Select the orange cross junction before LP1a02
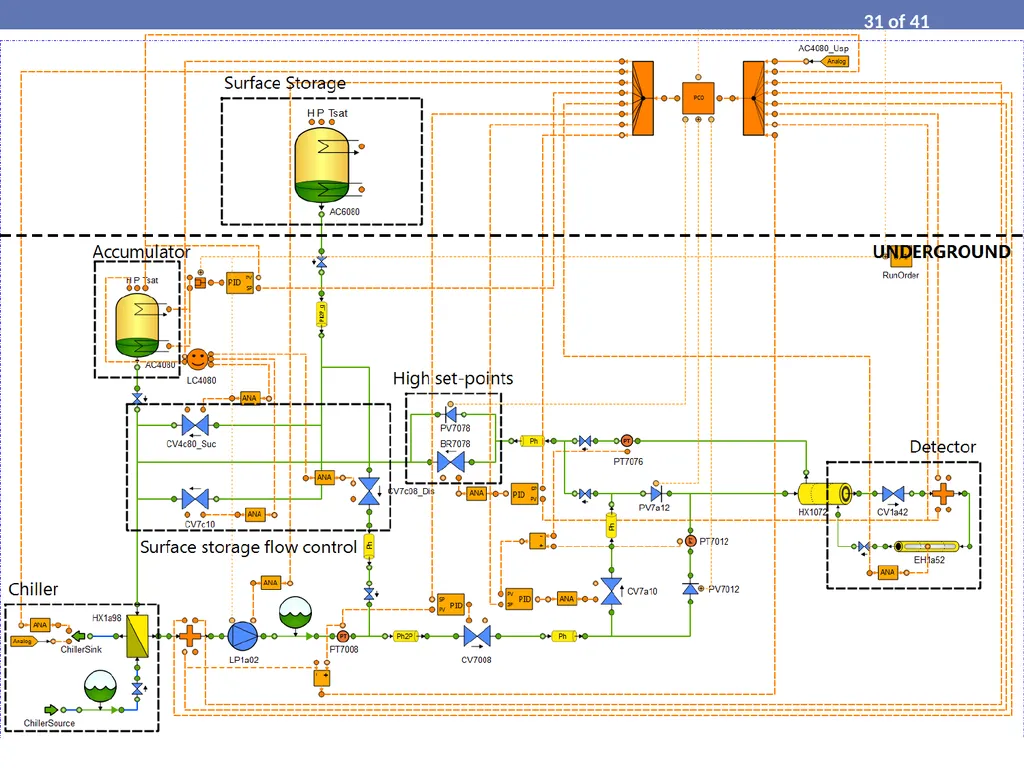 pyautogui.click(x=190, y=635)
